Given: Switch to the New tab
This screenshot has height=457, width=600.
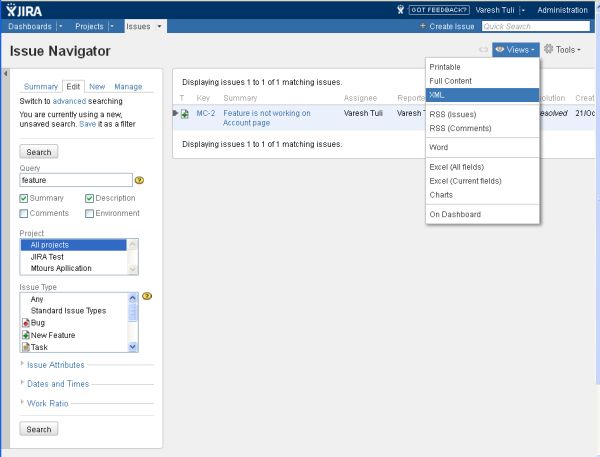Looking at the screenshot, I should pos(97,87).
